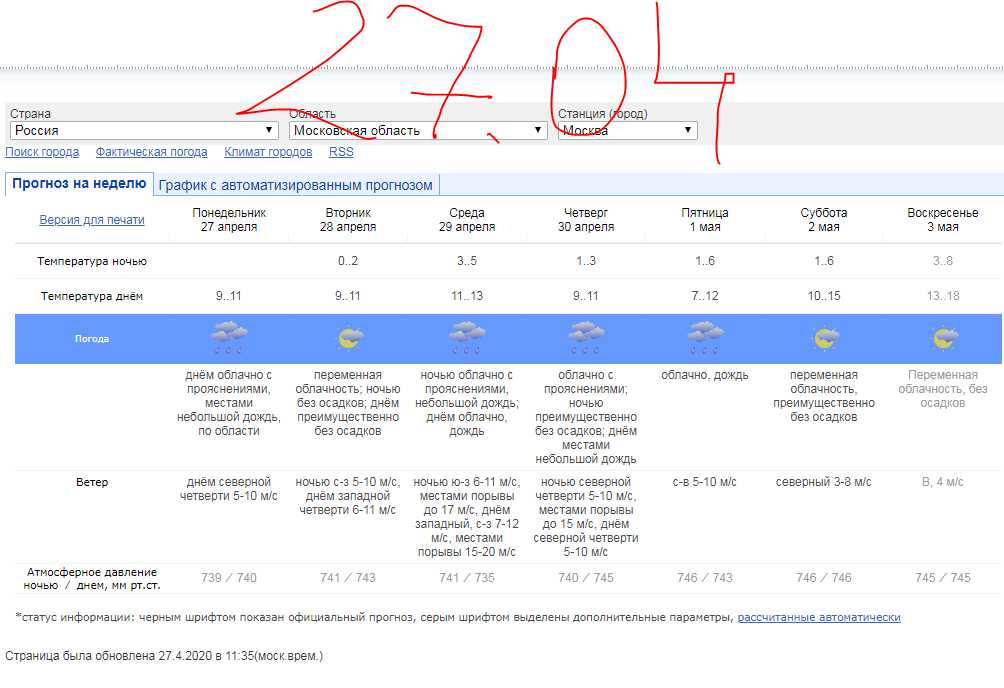Screen dimensions: 1004x688
Task: Click Monday 27 April rainy cloud icon
Action: point(229,338)
